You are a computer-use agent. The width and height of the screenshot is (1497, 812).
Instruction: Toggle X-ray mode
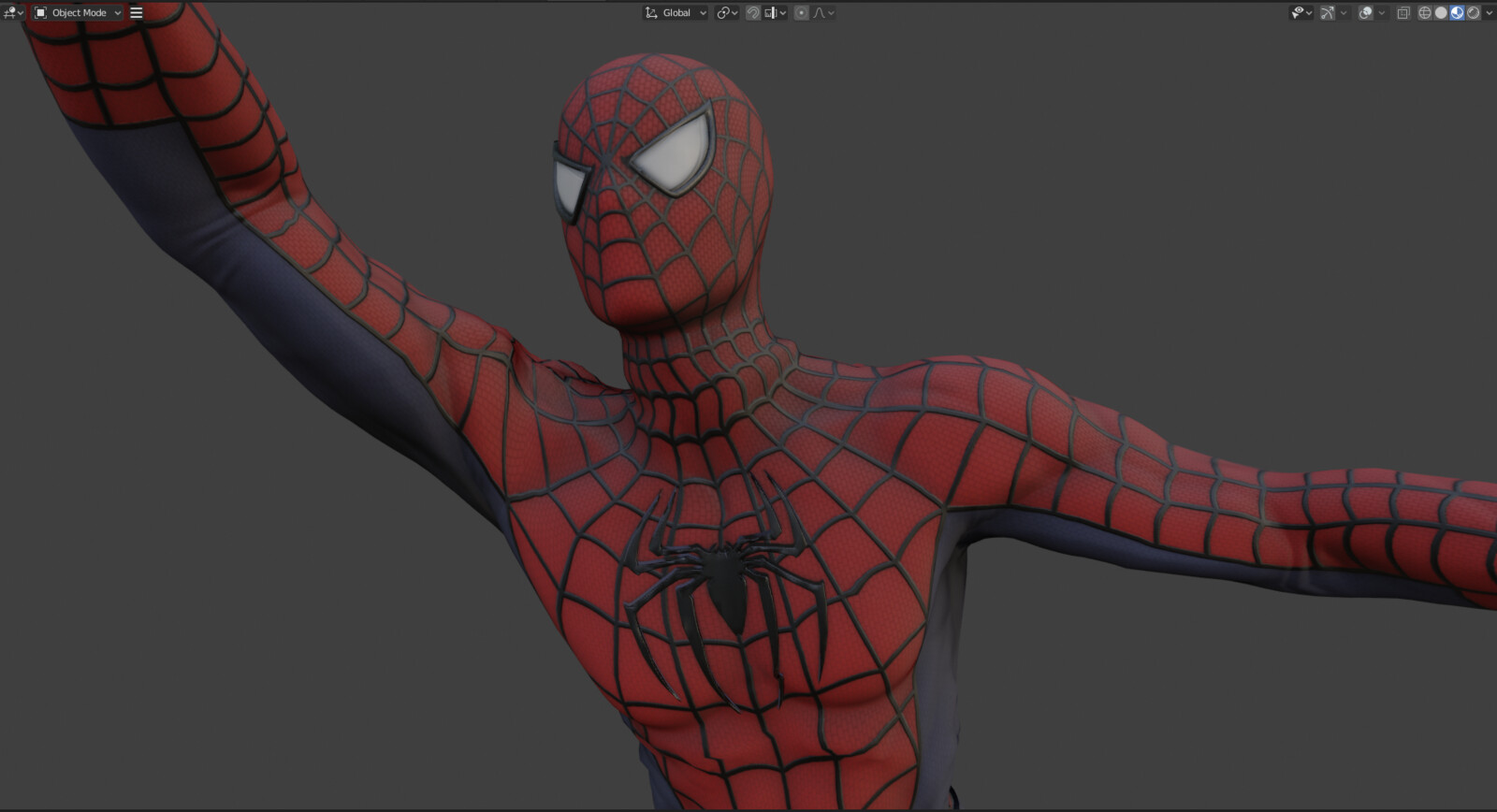point(1403,13)
